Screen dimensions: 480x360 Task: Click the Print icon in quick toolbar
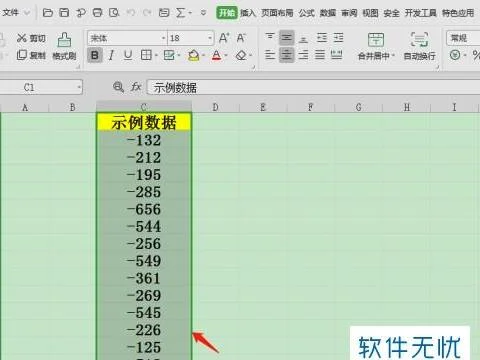point(97,13)
